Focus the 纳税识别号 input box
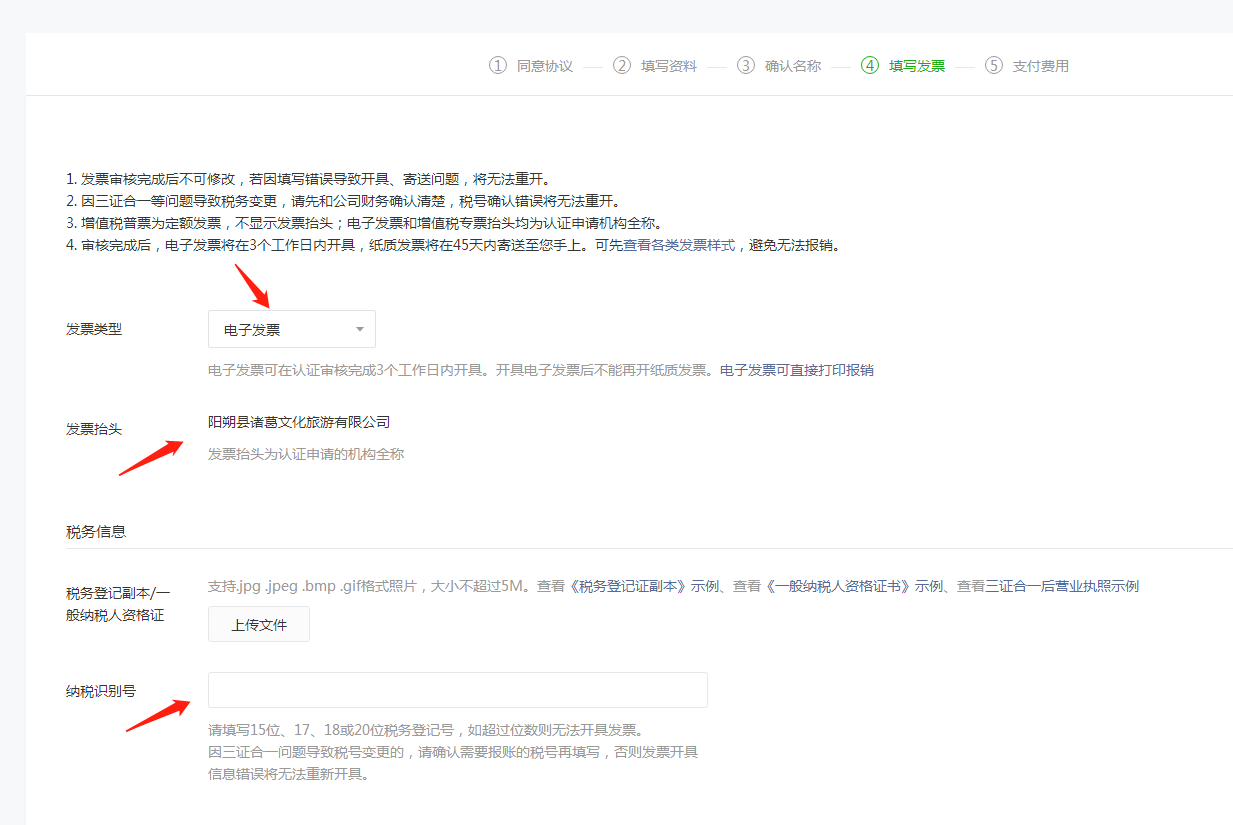This screenshot has width=1233, height=825. tap(457, 689)
